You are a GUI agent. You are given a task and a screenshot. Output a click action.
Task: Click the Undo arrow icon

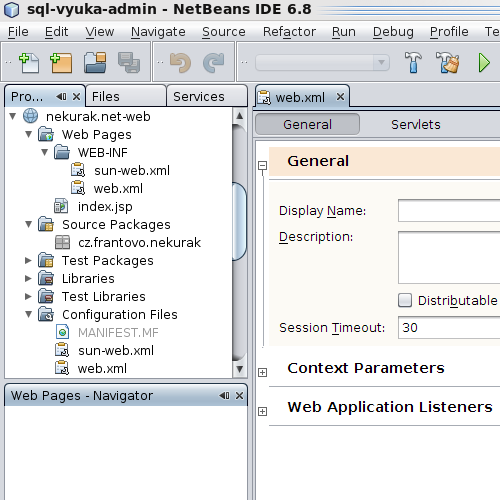click(180, 63)
